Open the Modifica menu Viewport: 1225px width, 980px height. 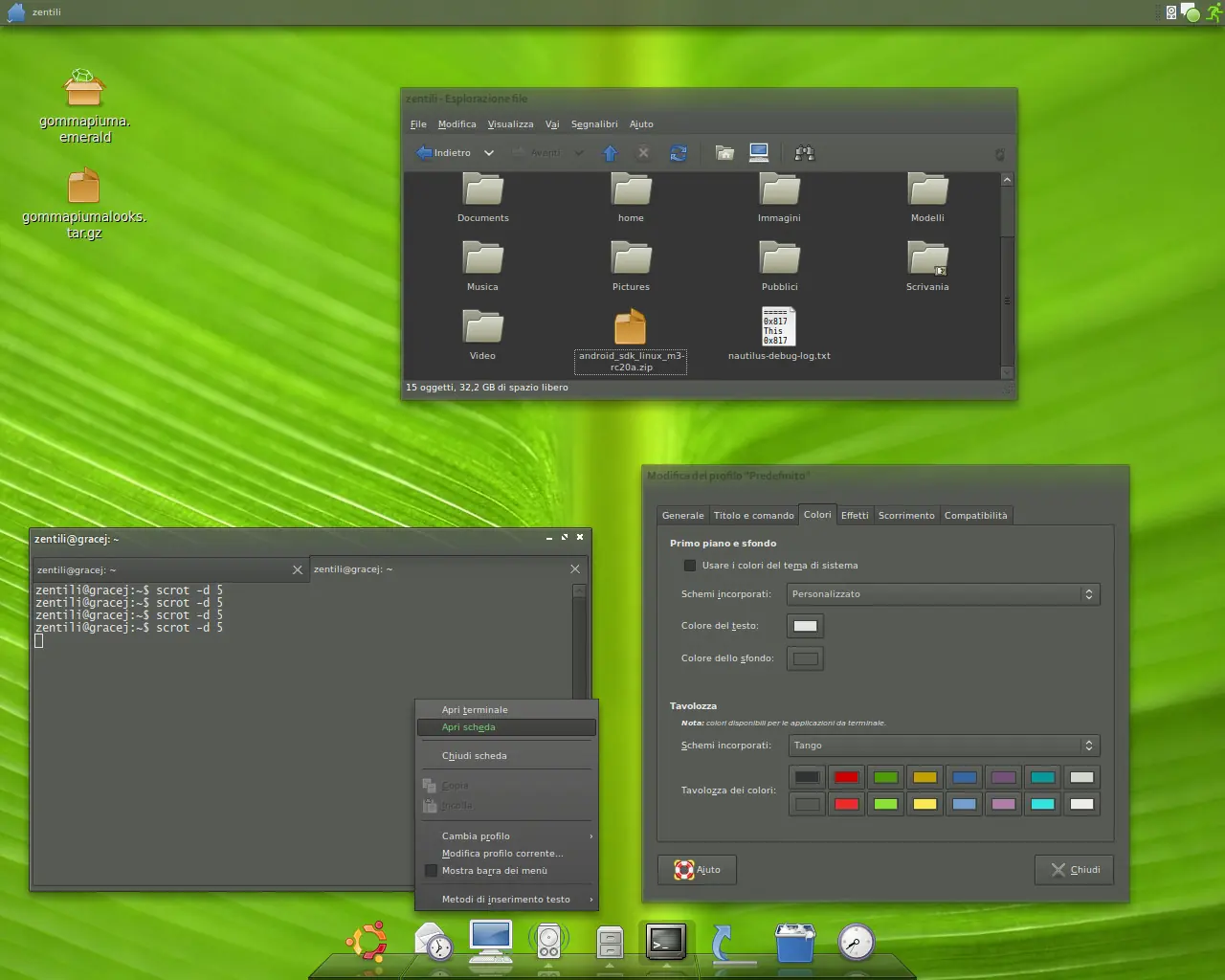click(457, 124)
